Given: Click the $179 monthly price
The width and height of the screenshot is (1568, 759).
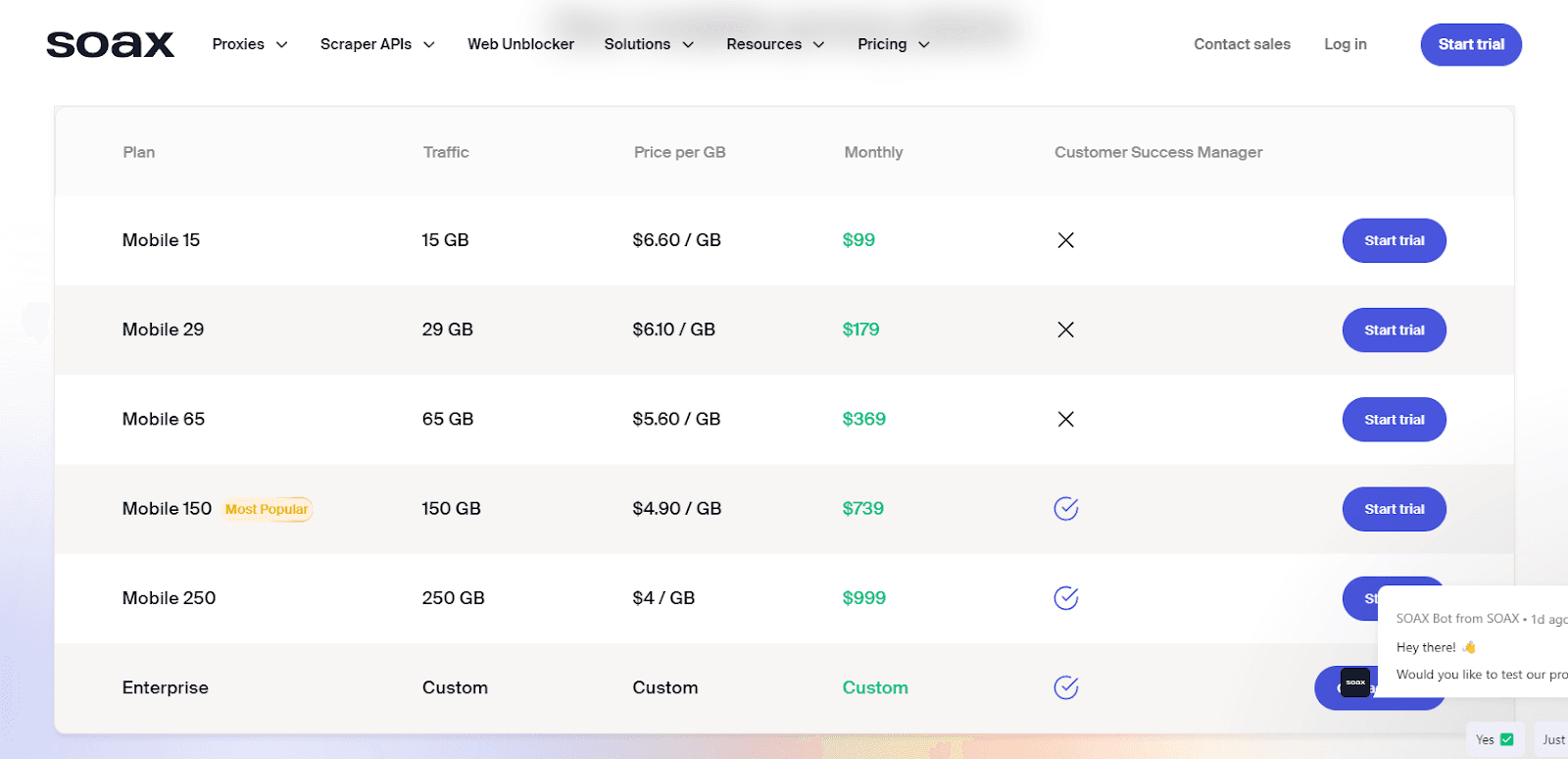Looking at the screenshot, I should [860, 329].
